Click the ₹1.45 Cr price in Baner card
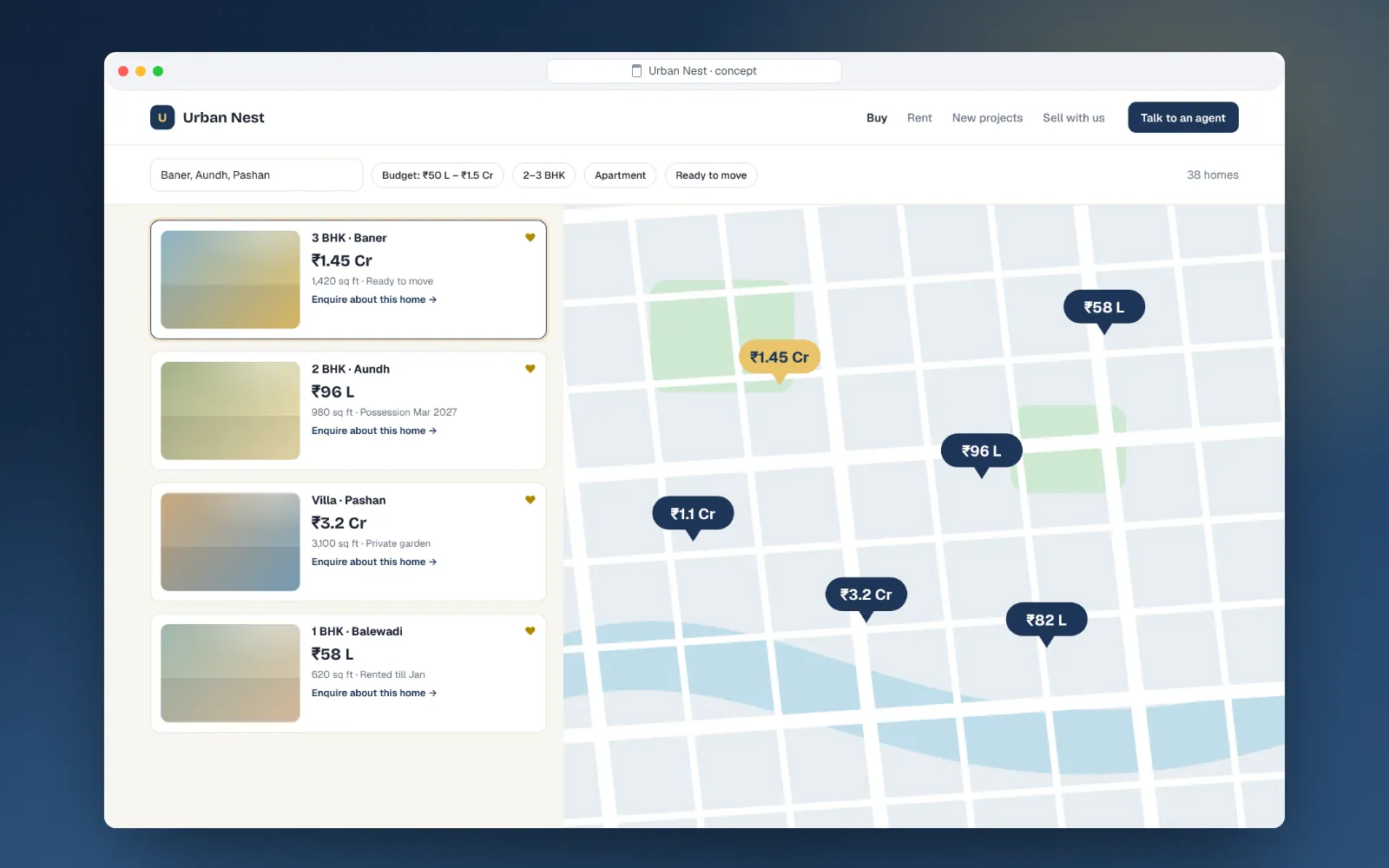Screen dimensions: 1389x868 (x=342, y=260)
